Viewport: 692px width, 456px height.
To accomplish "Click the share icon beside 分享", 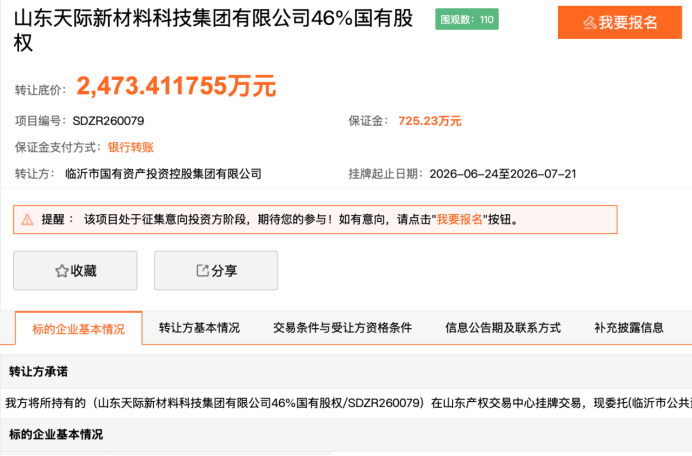I will pyautogui.click(x=202, y=271).
